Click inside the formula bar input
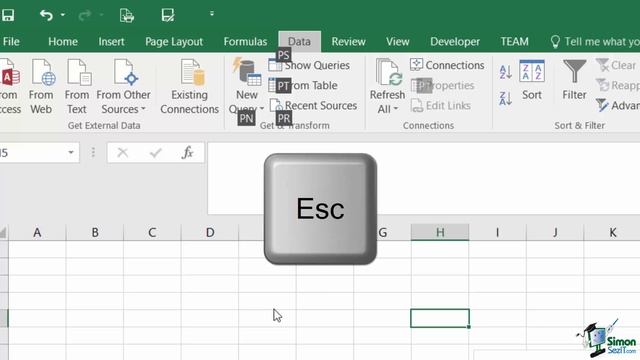Image resolution: width=640 pixels, height=360 pixels. click(424, 178)
